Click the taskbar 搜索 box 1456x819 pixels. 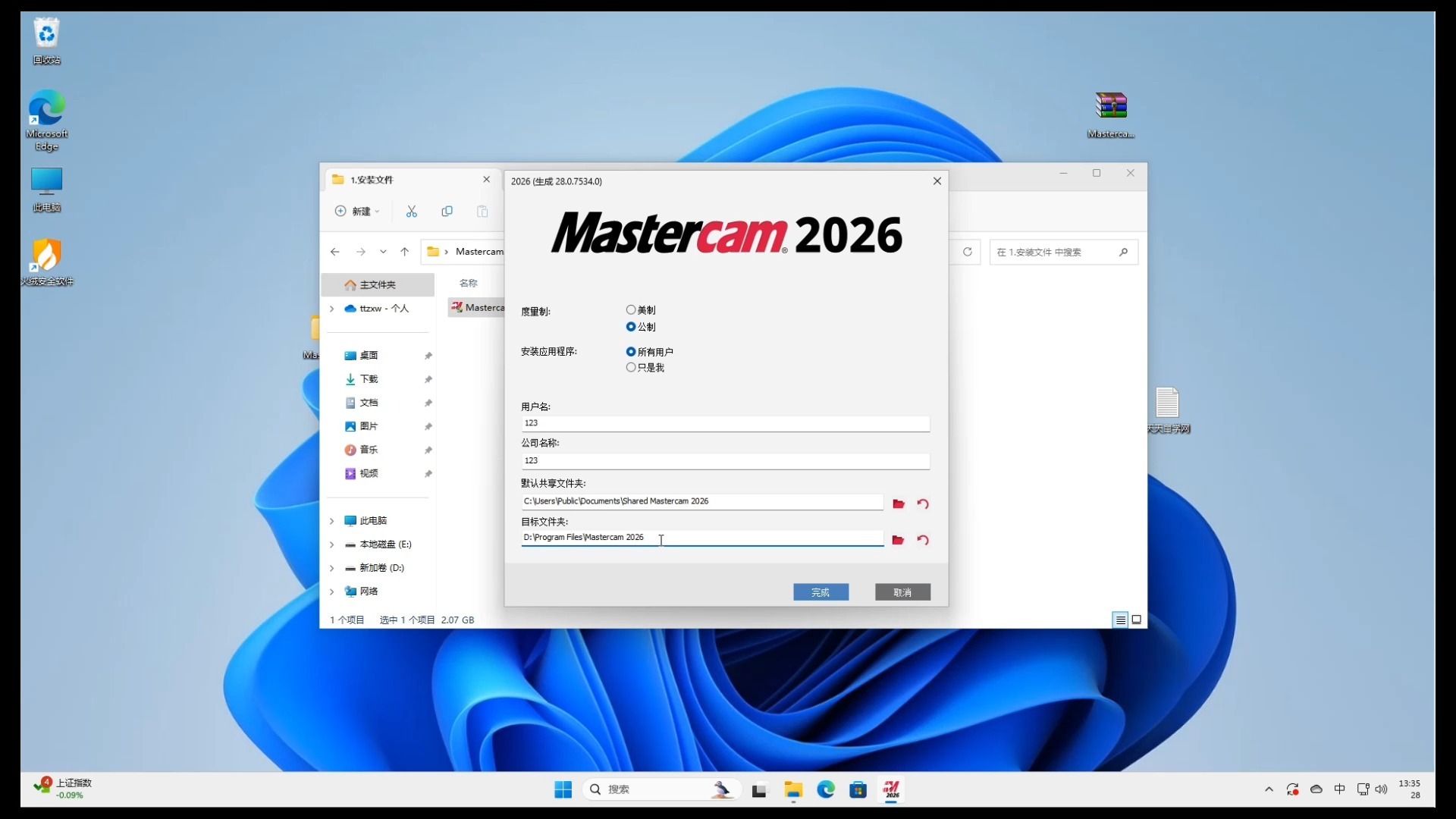661,790
